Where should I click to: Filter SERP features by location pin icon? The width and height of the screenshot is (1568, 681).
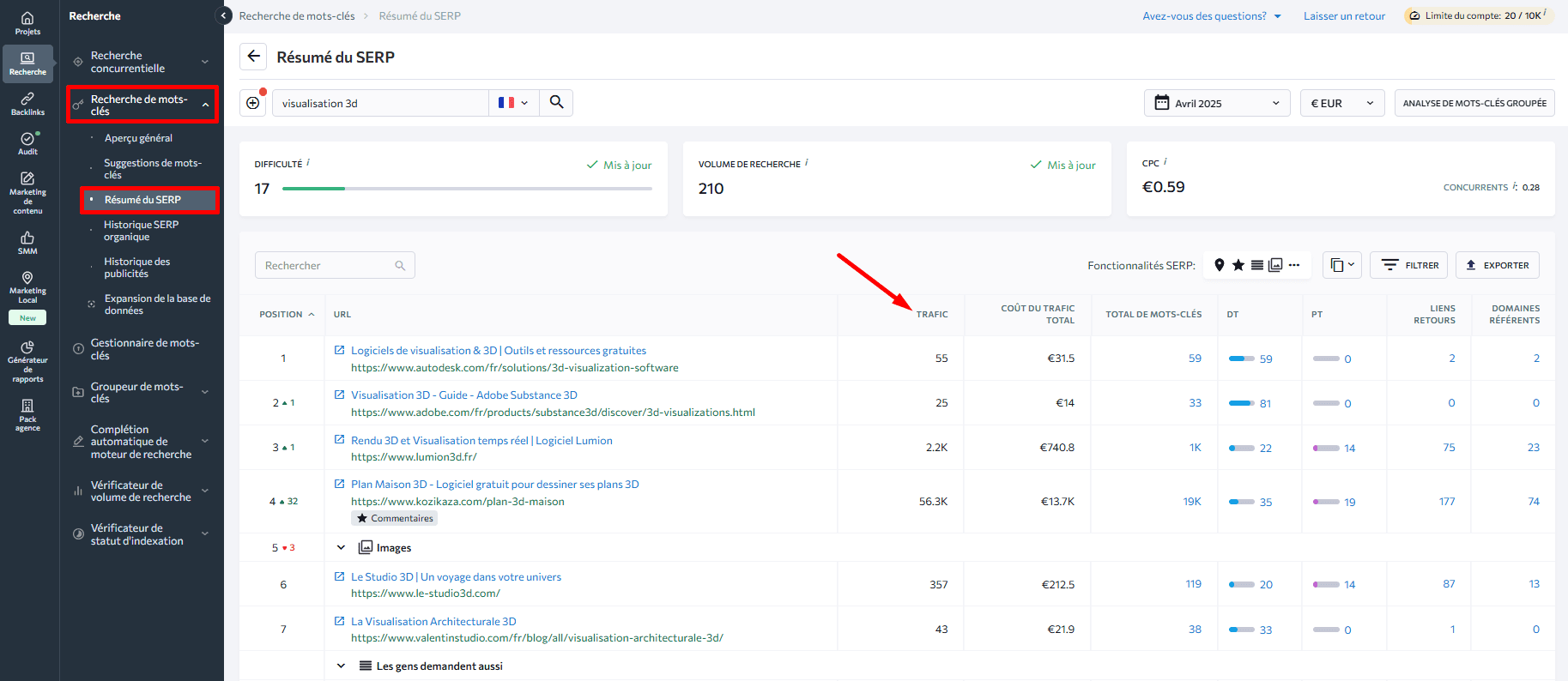tap(1219, 265)
